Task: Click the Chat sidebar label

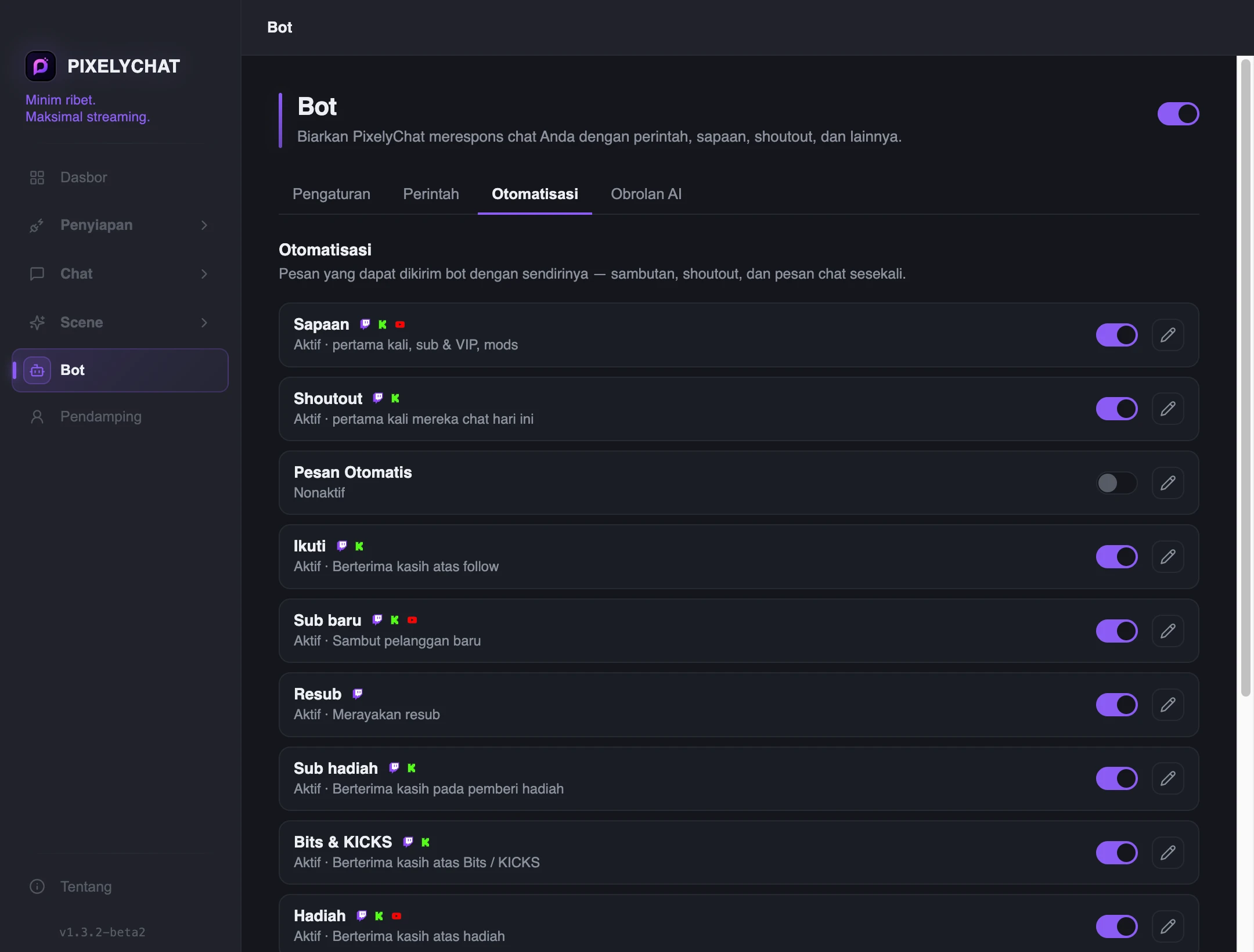Action: pos(77,274)
